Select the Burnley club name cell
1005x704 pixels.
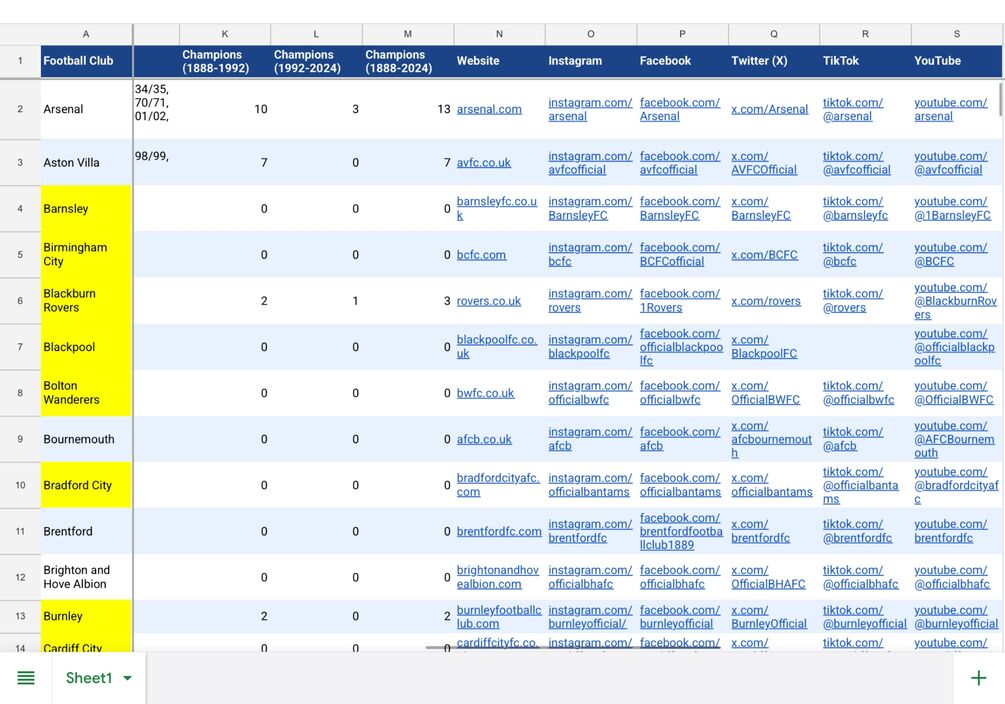coord(86,617)
